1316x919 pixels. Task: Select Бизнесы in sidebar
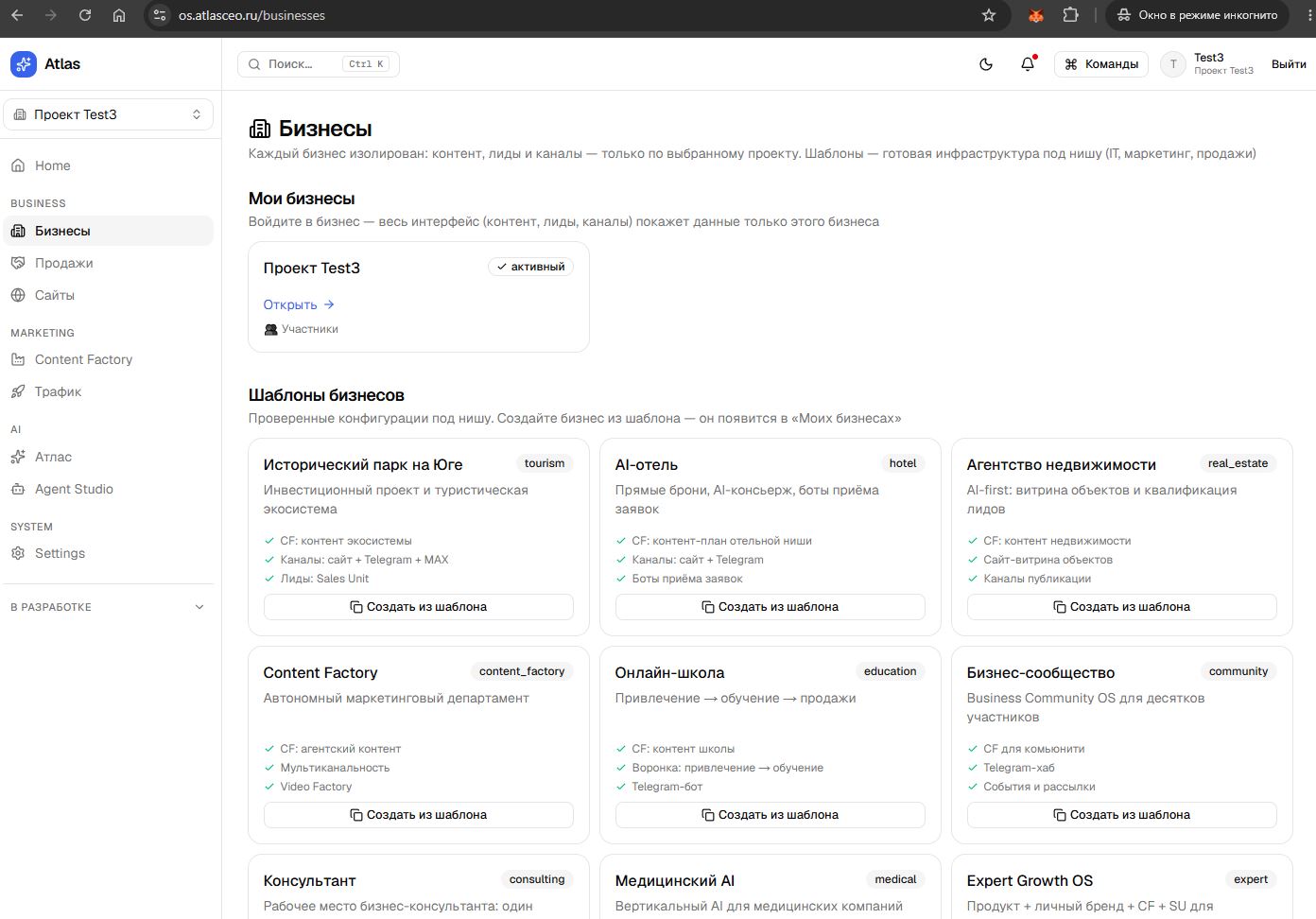point(109,231)
